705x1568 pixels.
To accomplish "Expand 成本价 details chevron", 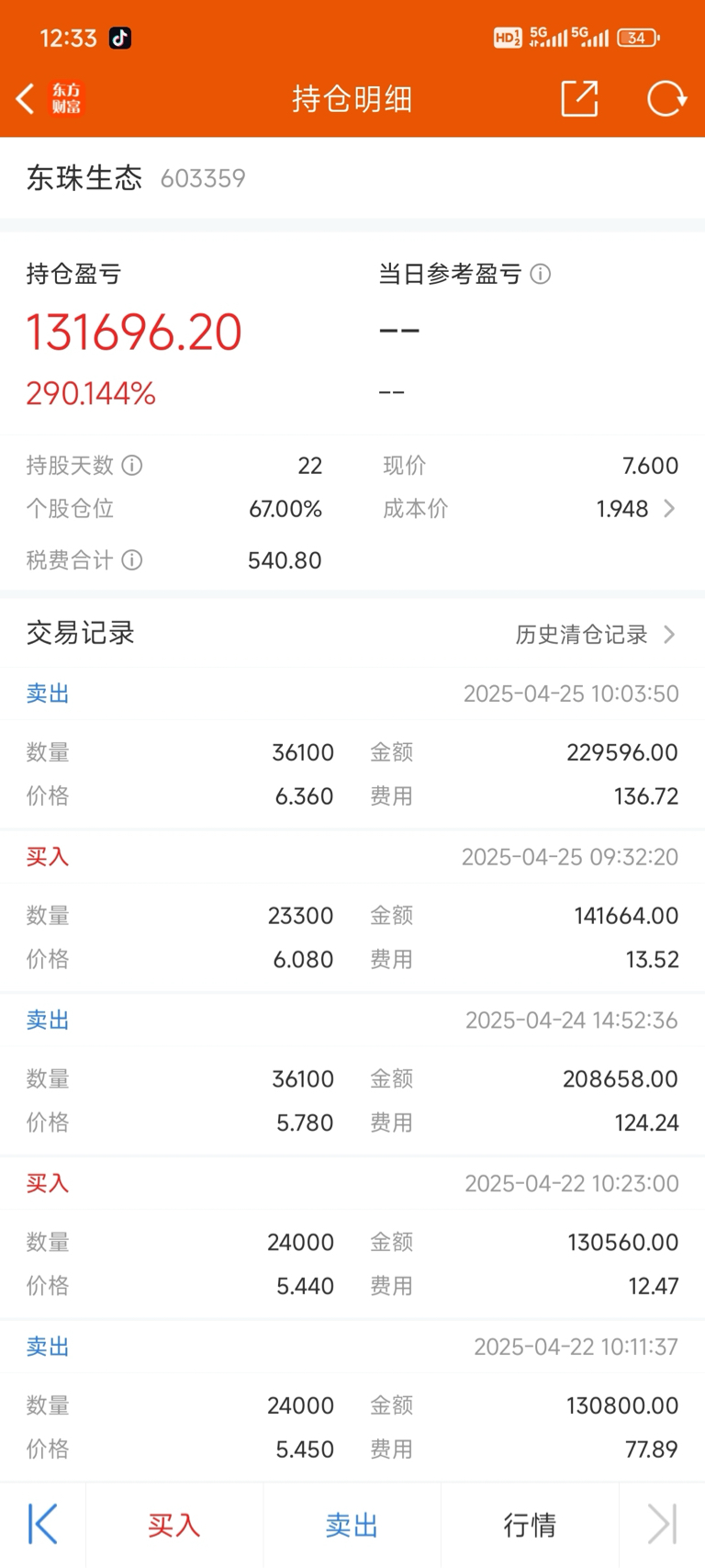I will click(669, 508).
